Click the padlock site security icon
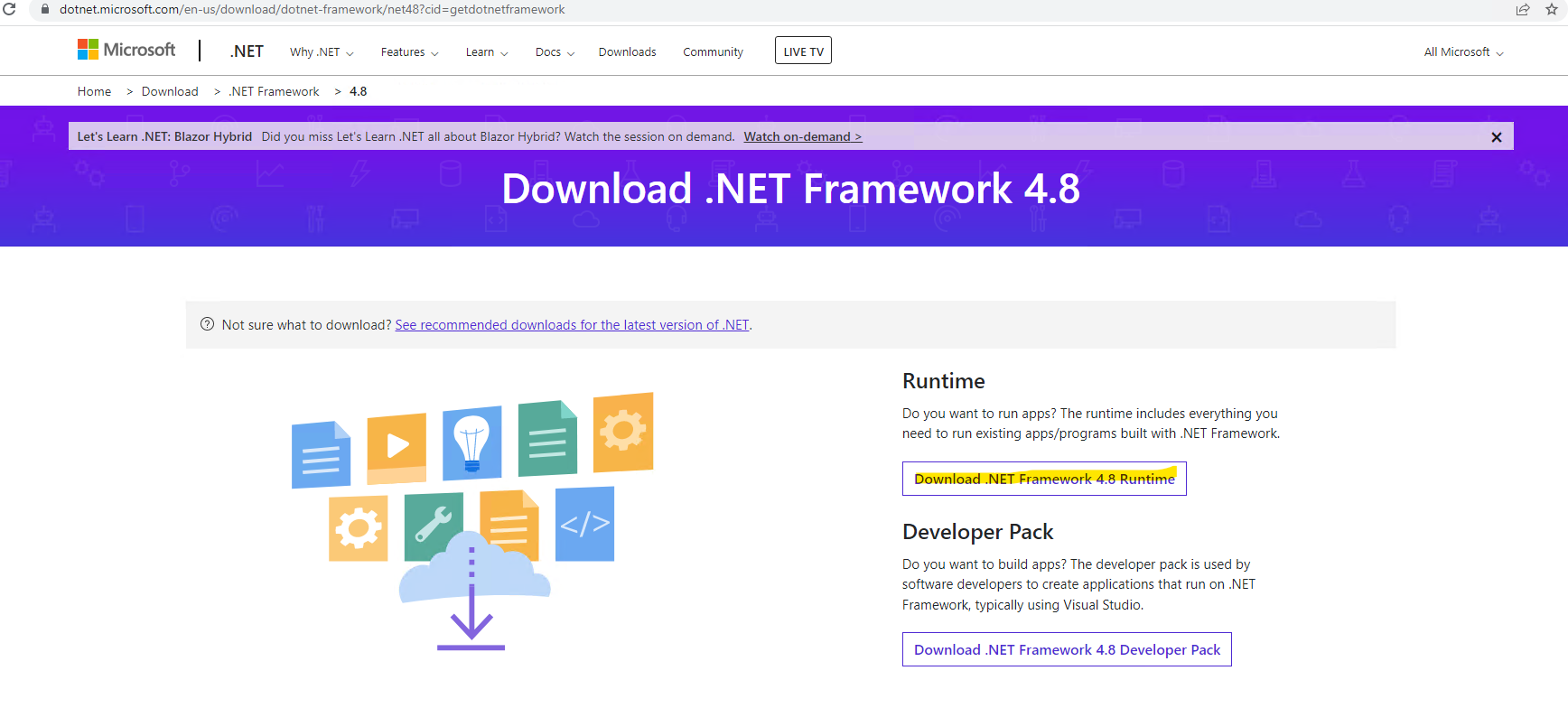The image size is (1568, 708). tap(45, 9)
